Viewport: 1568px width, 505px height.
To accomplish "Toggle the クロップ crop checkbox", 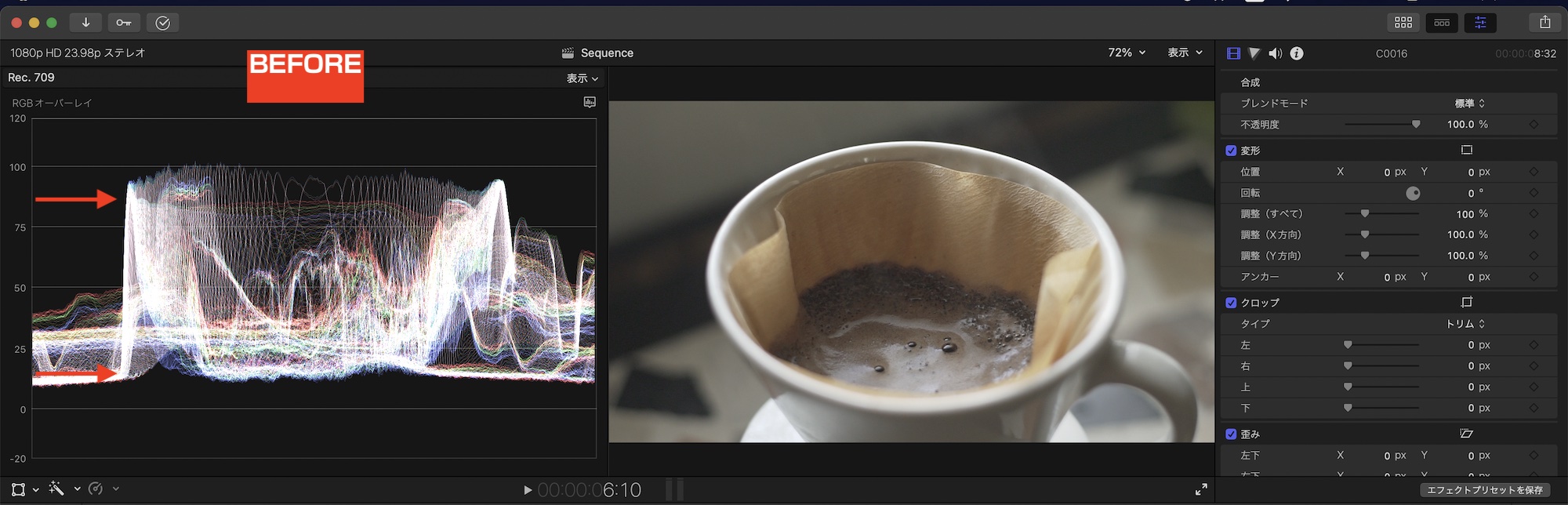I will point(1231,303).
